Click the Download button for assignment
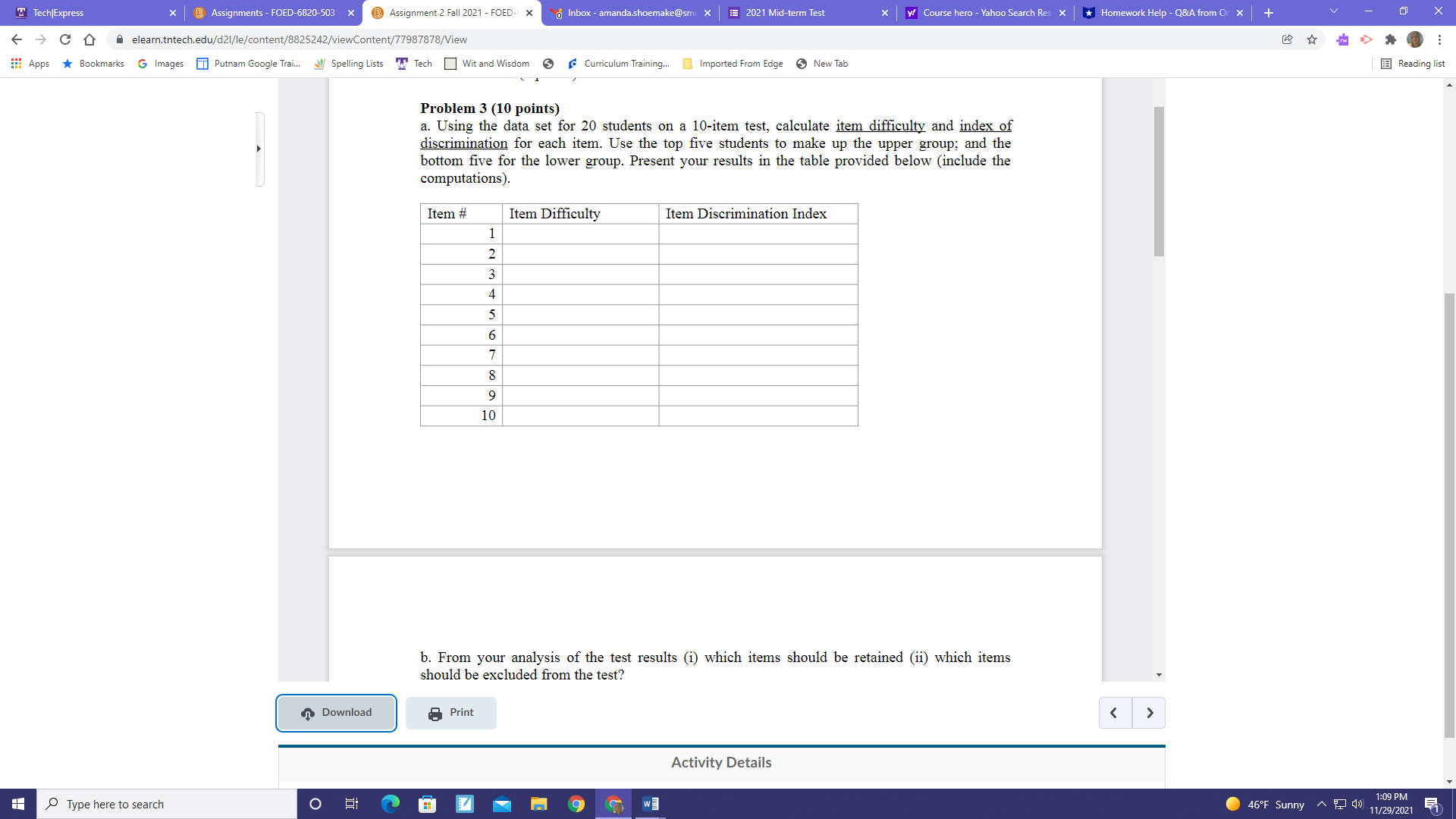1456x819 pixels. pos(336,712)
